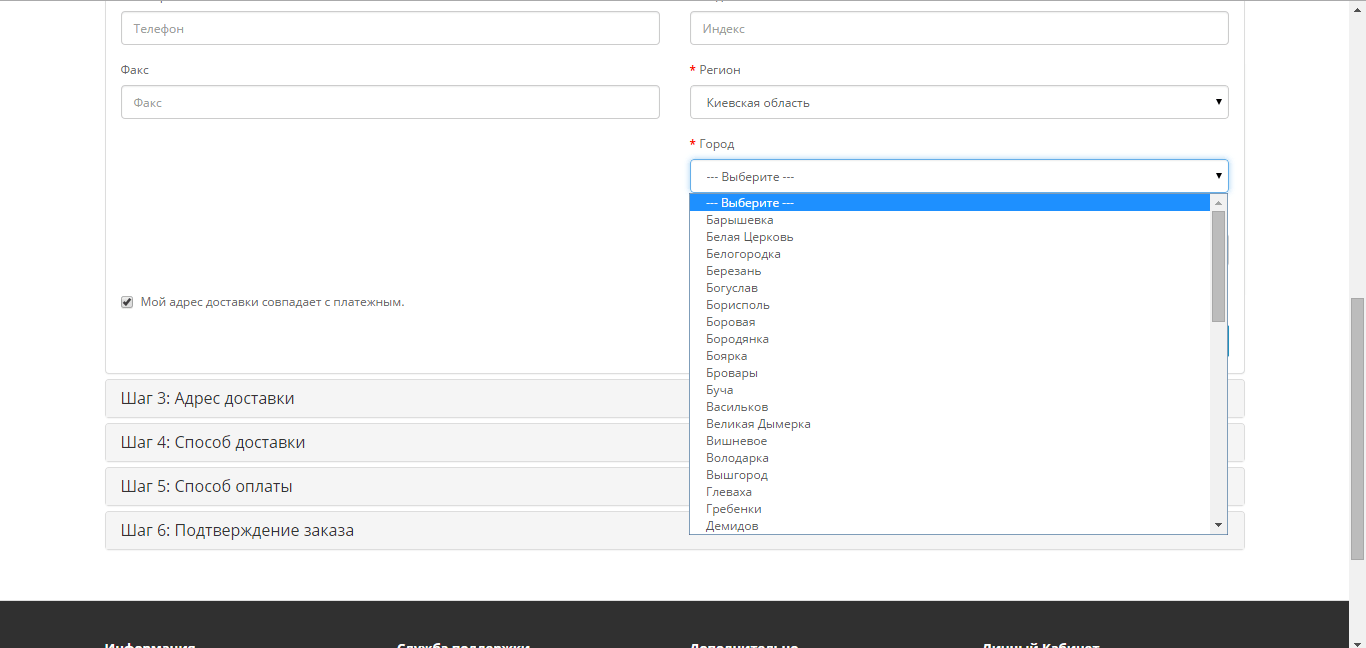
Task: Open the Регион dropdown showing Киевская область
Action: pos(958,102)
